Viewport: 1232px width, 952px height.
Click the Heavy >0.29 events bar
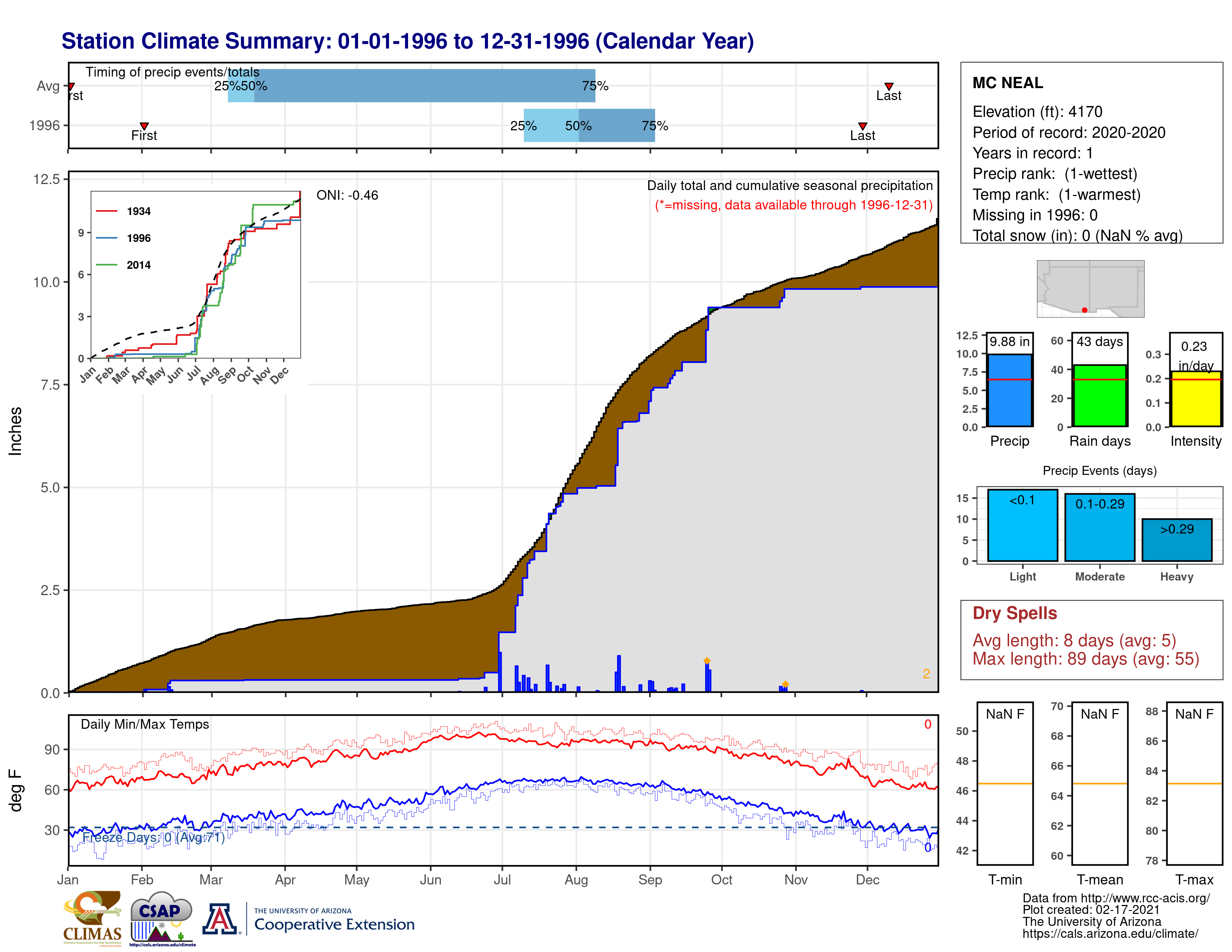[x=1177, y=540]
